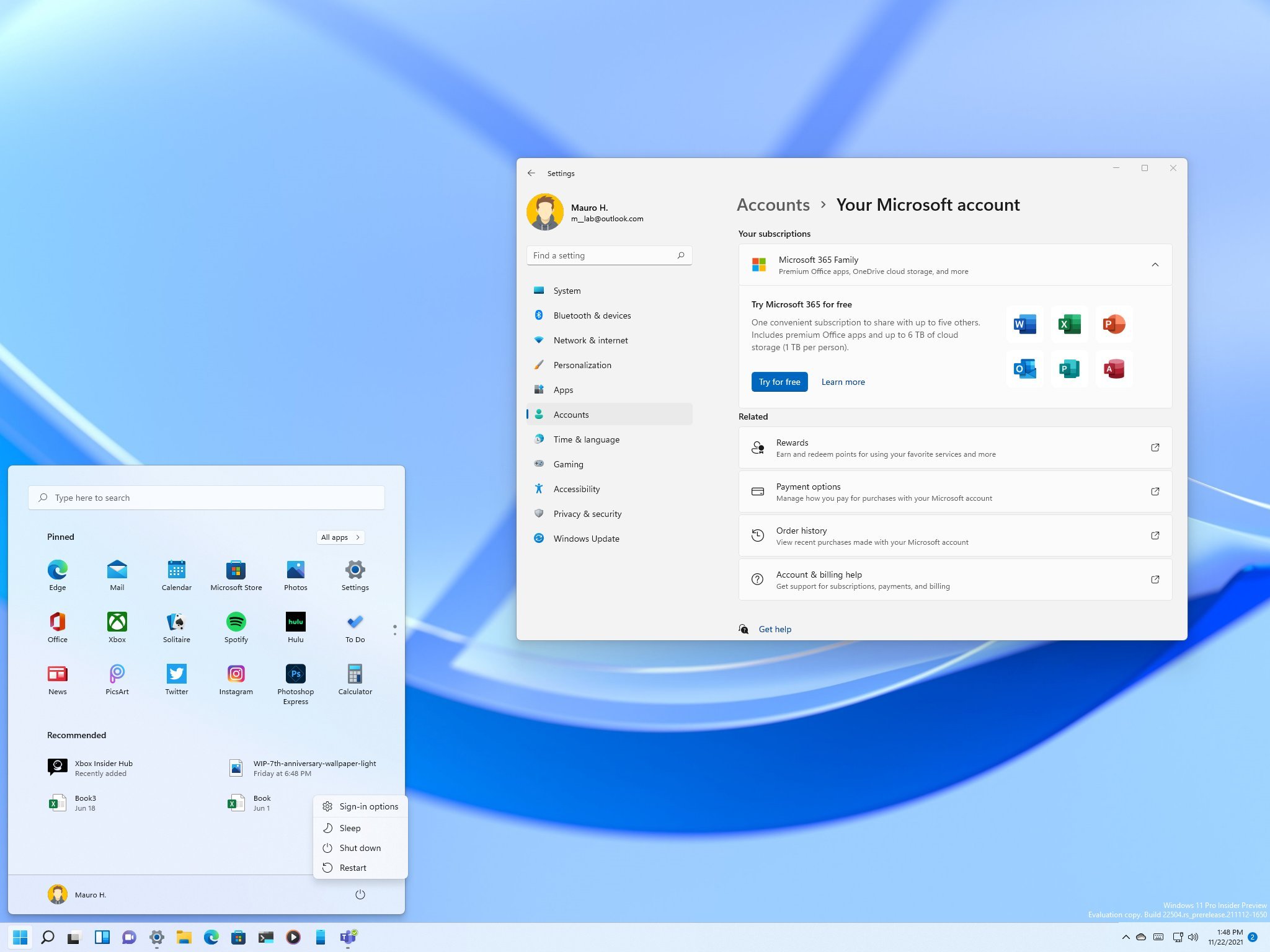The image size is (1270, 952).
Task: Click the Find a setting field
Action: 603,255
